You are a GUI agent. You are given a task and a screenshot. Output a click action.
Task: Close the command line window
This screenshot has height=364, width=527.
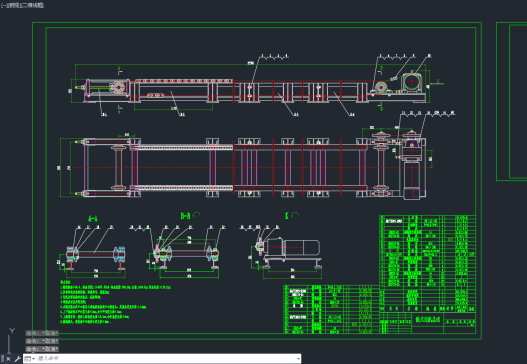8,359
